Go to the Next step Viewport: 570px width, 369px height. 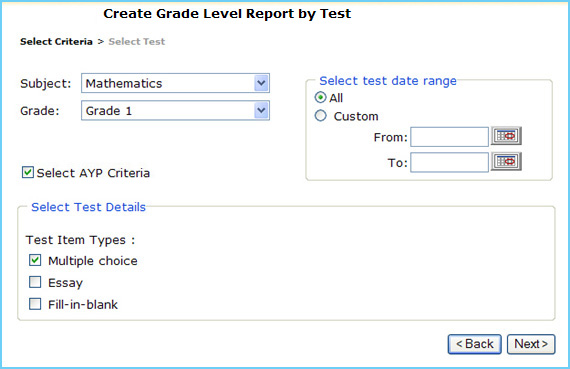click(531, 344)
